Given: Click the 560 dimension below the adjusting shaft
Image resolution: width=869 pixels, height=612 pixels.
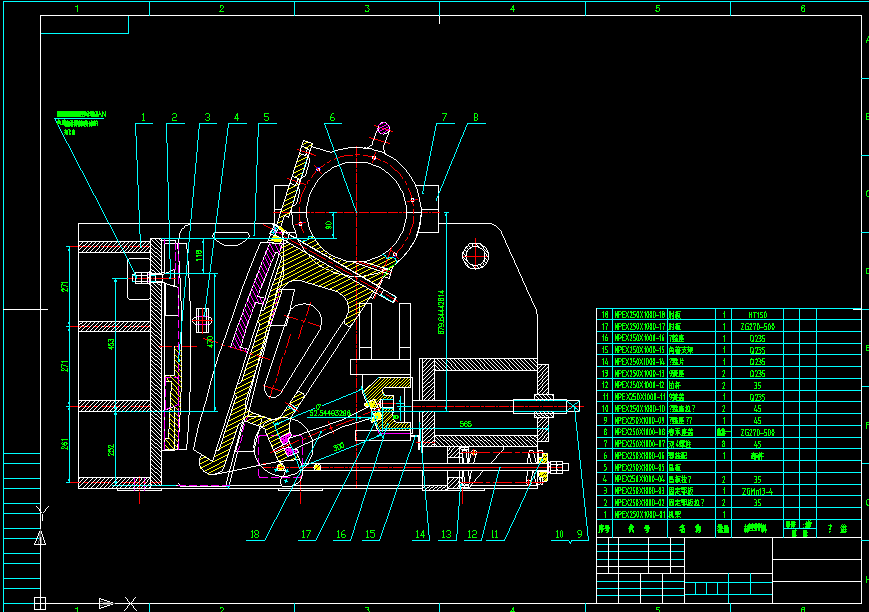Looking at the screenshot, I should point(464,423).
